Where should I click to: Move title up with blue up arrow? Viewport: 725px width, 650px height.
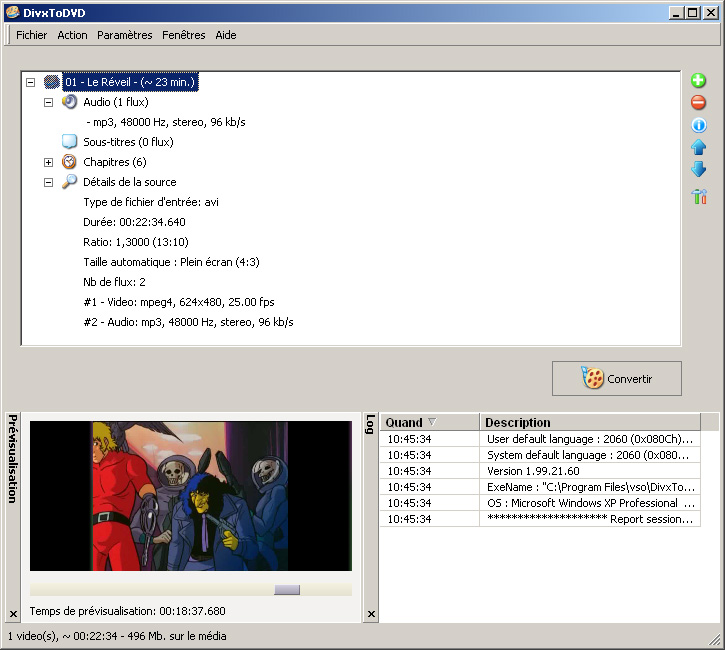pos(698,147)
